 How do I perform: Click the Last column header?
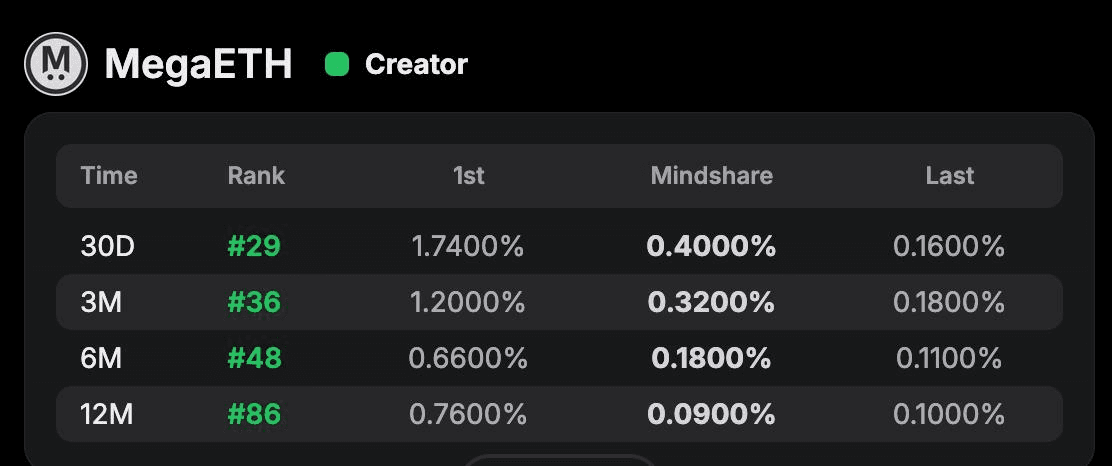coord(949,176)
